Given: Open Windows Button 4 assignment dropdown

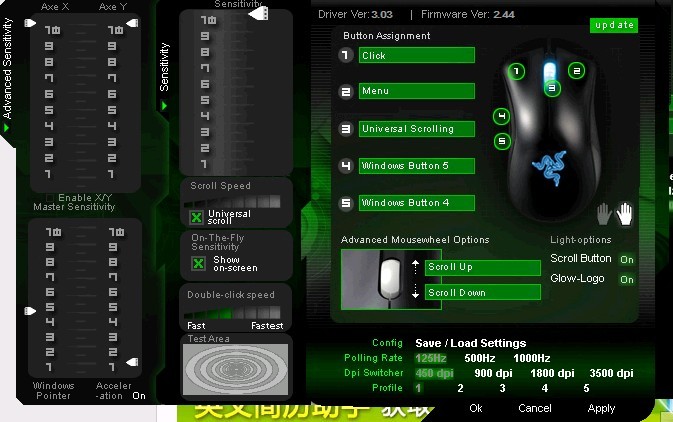Looking at the screenshot, I should point(417,203).
